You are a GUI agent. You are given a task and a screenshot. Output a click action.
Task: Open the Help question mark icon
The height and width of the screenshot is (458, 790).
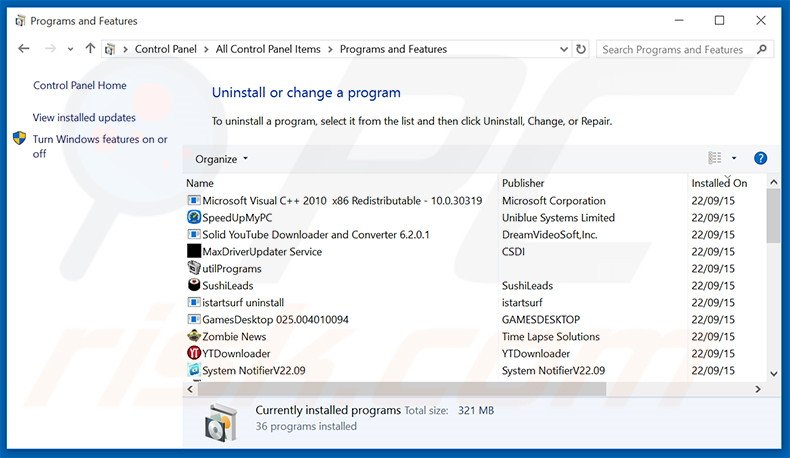(760, 158)
